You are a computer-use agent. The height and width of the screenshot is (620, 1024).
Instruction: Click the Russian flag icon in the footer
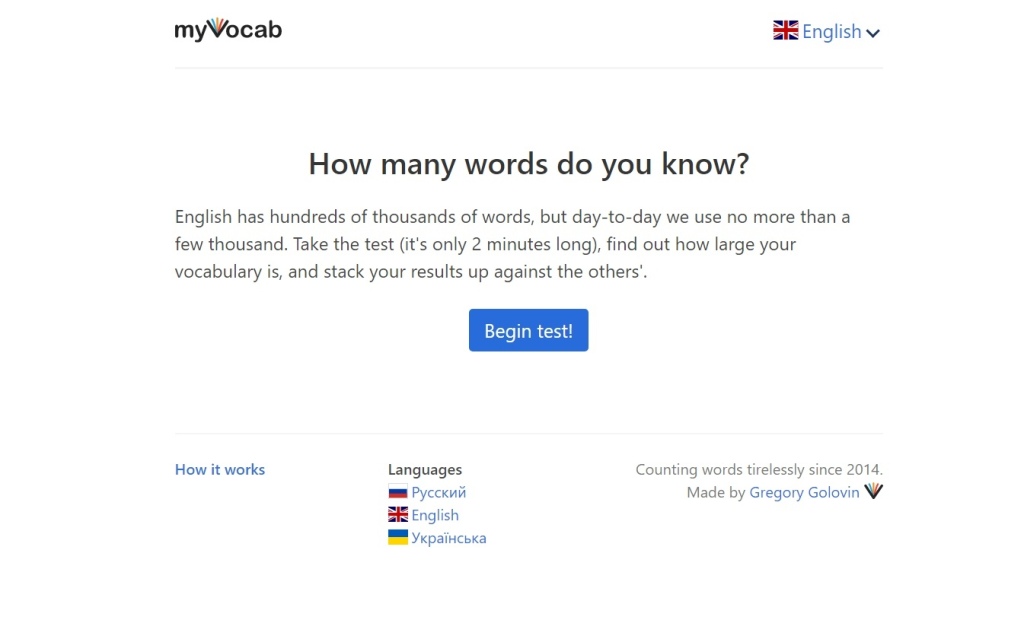click(398, 492)
